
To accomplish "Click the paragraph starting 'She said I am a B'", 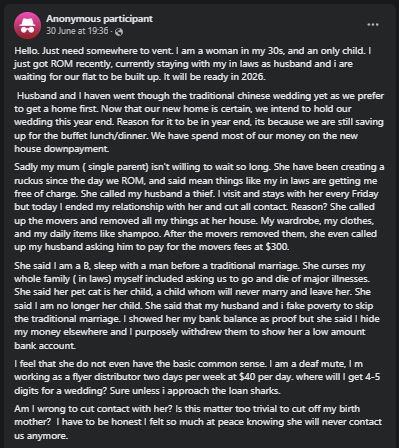I will pos(197,306).
